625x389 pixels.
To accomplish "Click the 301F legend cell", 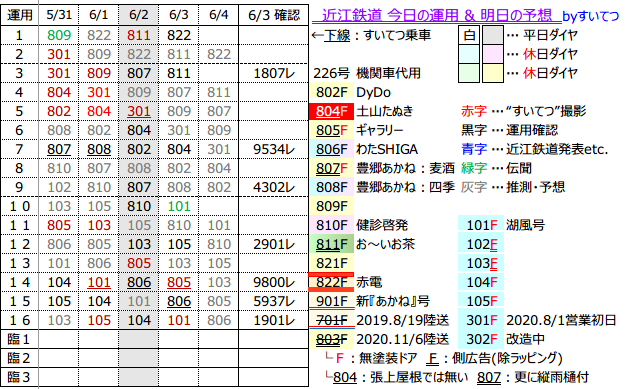I will pos(481,320).
